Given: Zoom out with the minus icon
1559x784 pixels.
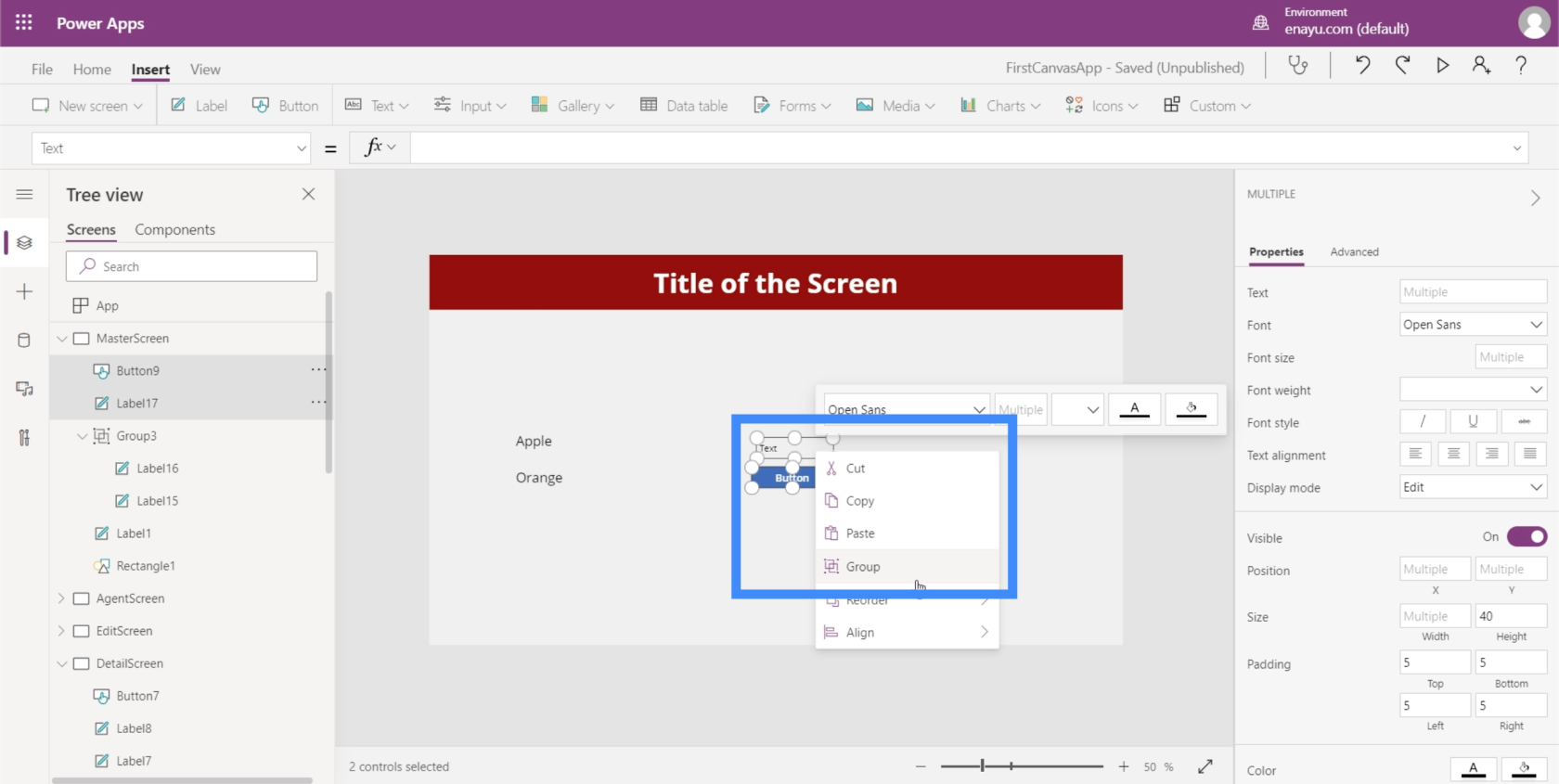Looking at the screenshot, I should (x=921, y=766).
